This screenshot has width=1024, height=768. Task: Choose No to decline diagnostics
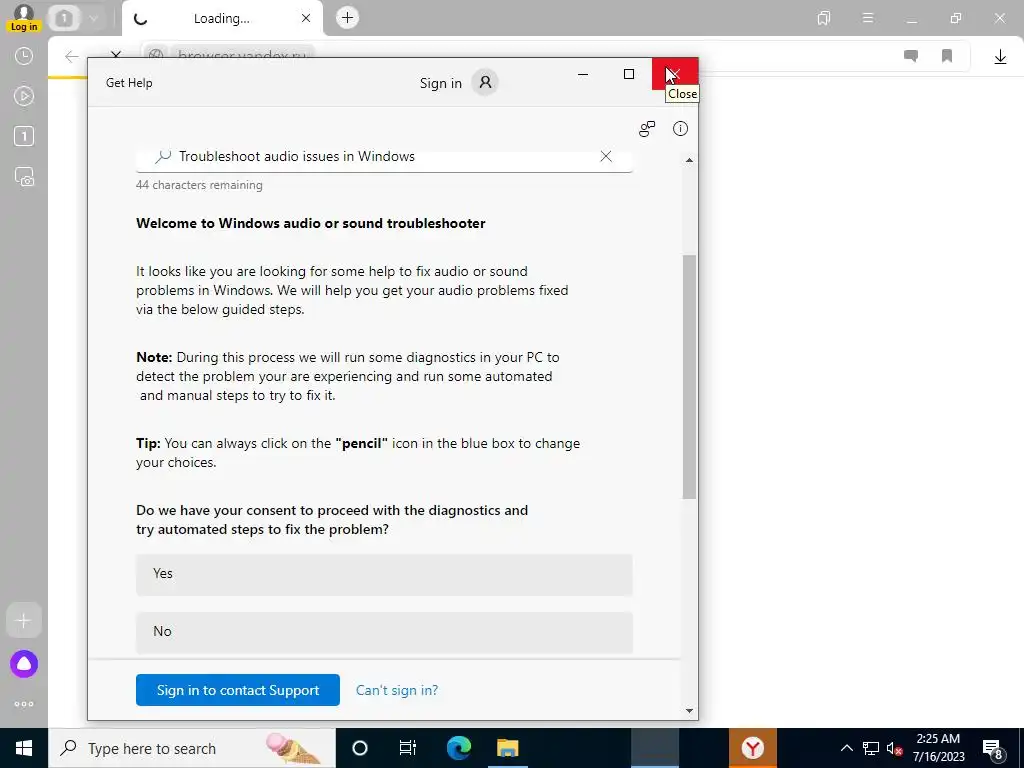(x=384, y=632)
